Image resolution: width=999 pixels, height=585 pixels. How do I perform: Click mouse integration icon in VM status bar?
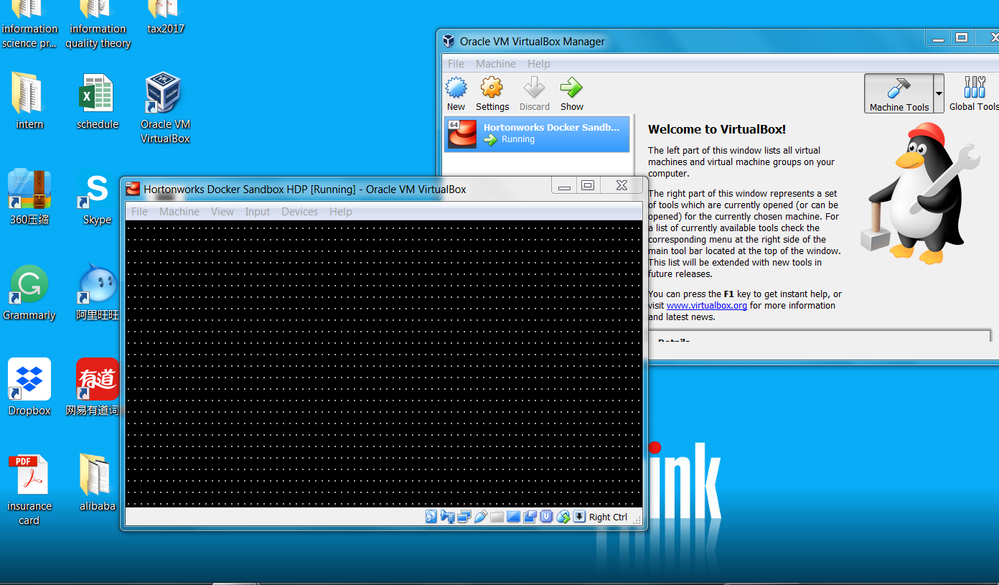coord(563,517)
